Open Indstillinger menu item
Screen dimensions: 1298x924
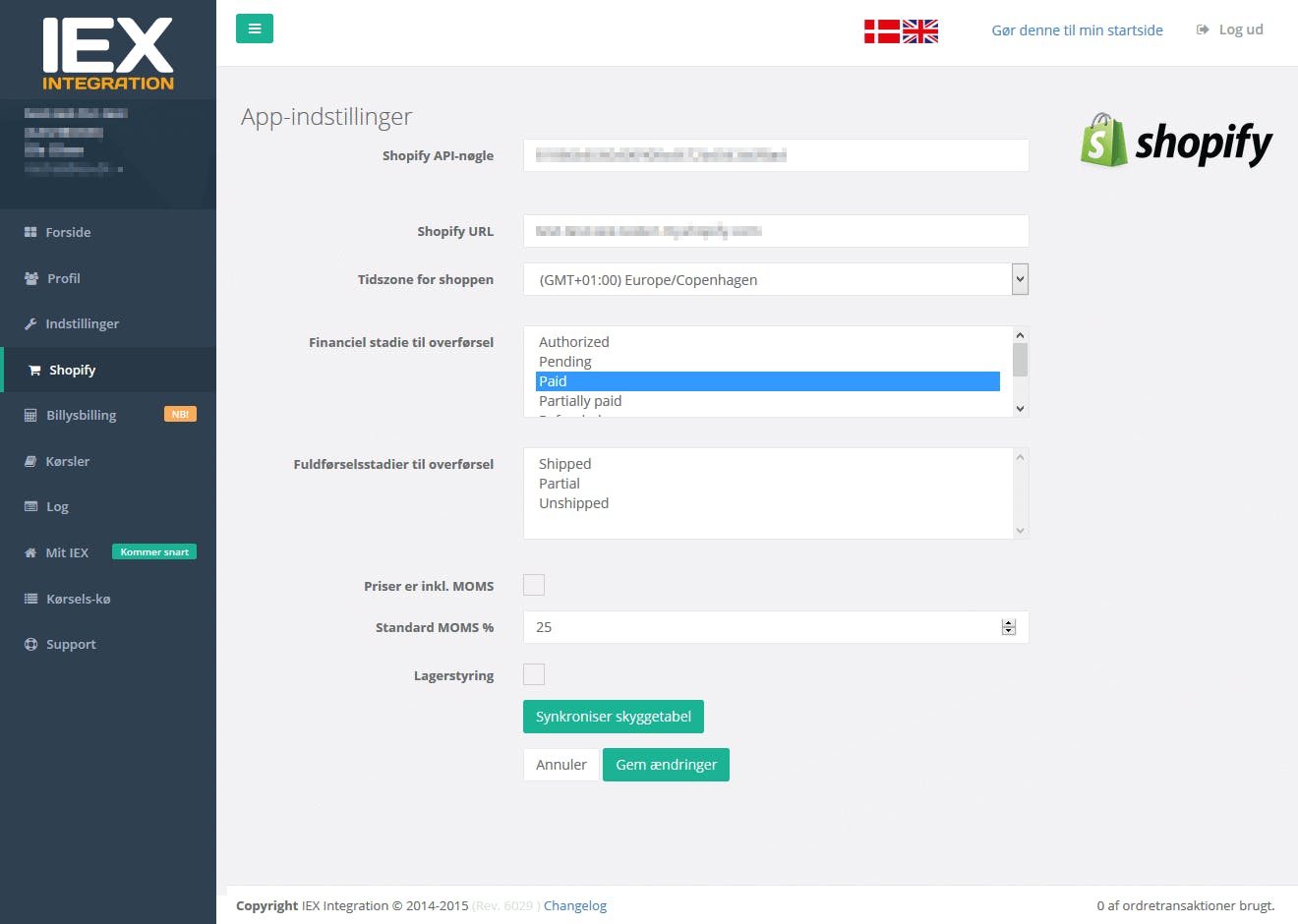click(108, 323)
